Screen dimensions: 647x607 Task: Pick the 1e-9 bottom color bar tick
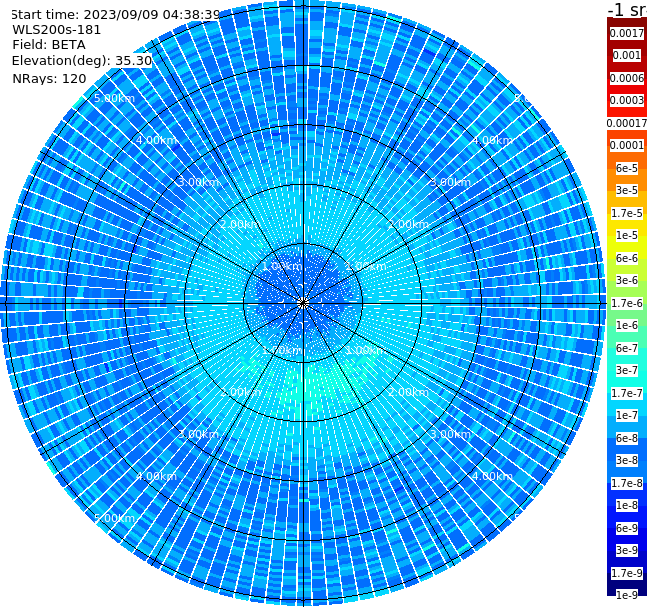coord(627,595)
